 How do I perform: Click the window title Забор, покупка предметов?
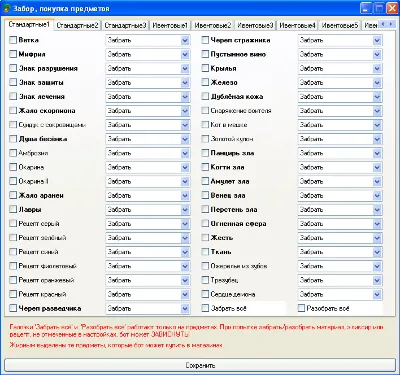tap(61, 9)
